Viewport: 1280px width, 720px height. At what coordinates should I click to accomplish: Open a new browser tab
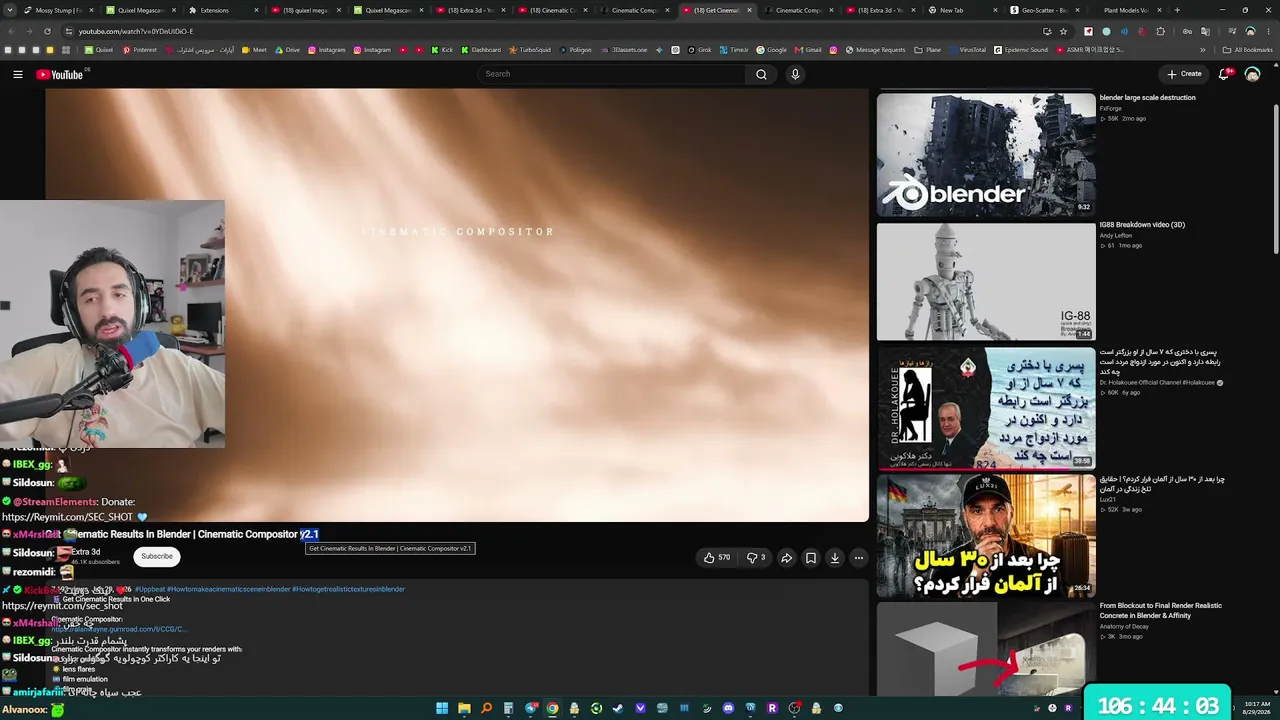click(1177, 10)
